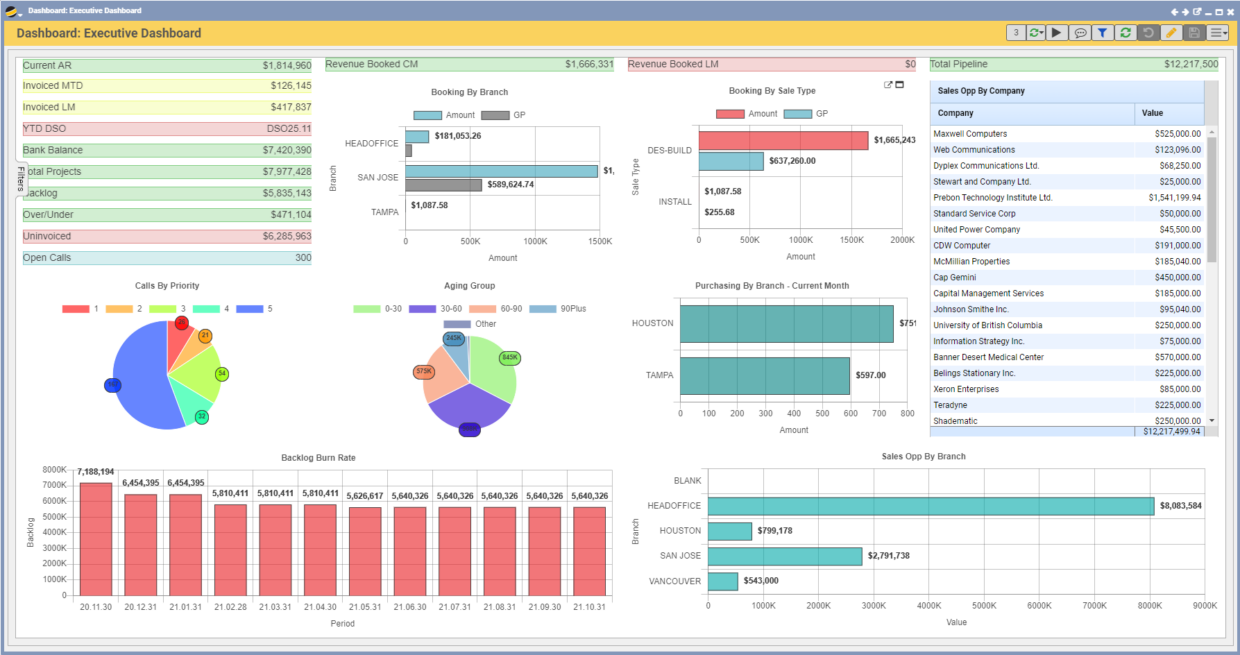Toggle 90Plus series in Aging Group legend
The width and height of the screenshot is (1240, 655).
[557, 309]
